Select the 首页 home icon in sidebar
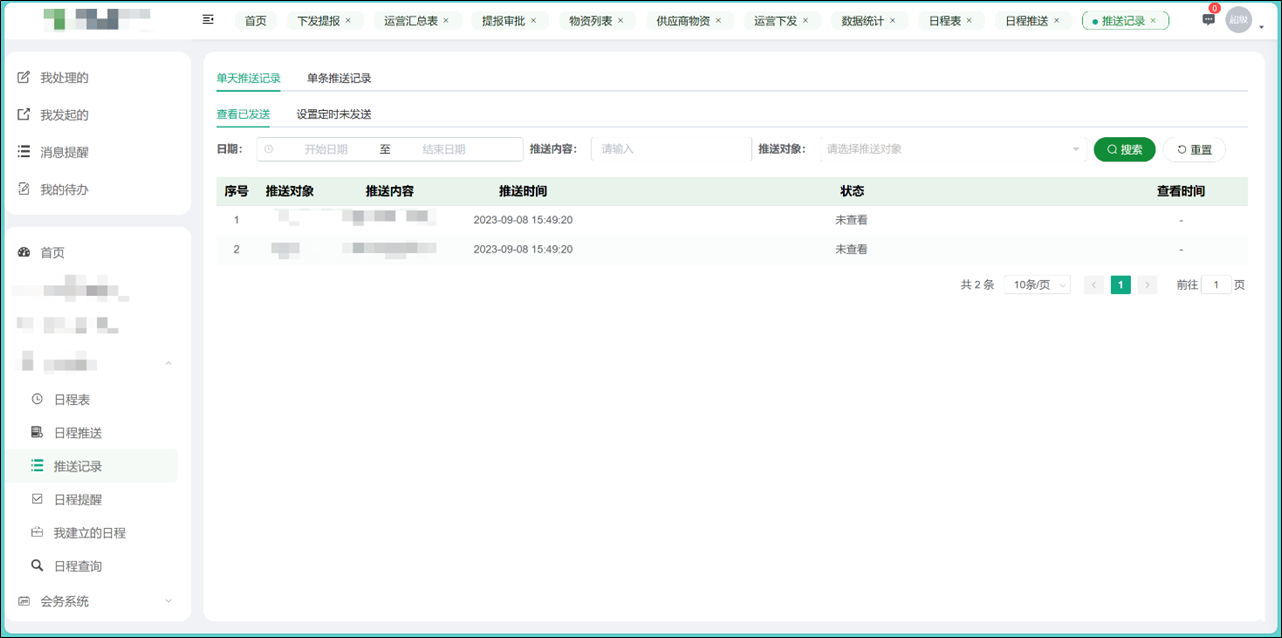Screen dimensions: 1282x638 pyautogui.click(x=23, y=252)
